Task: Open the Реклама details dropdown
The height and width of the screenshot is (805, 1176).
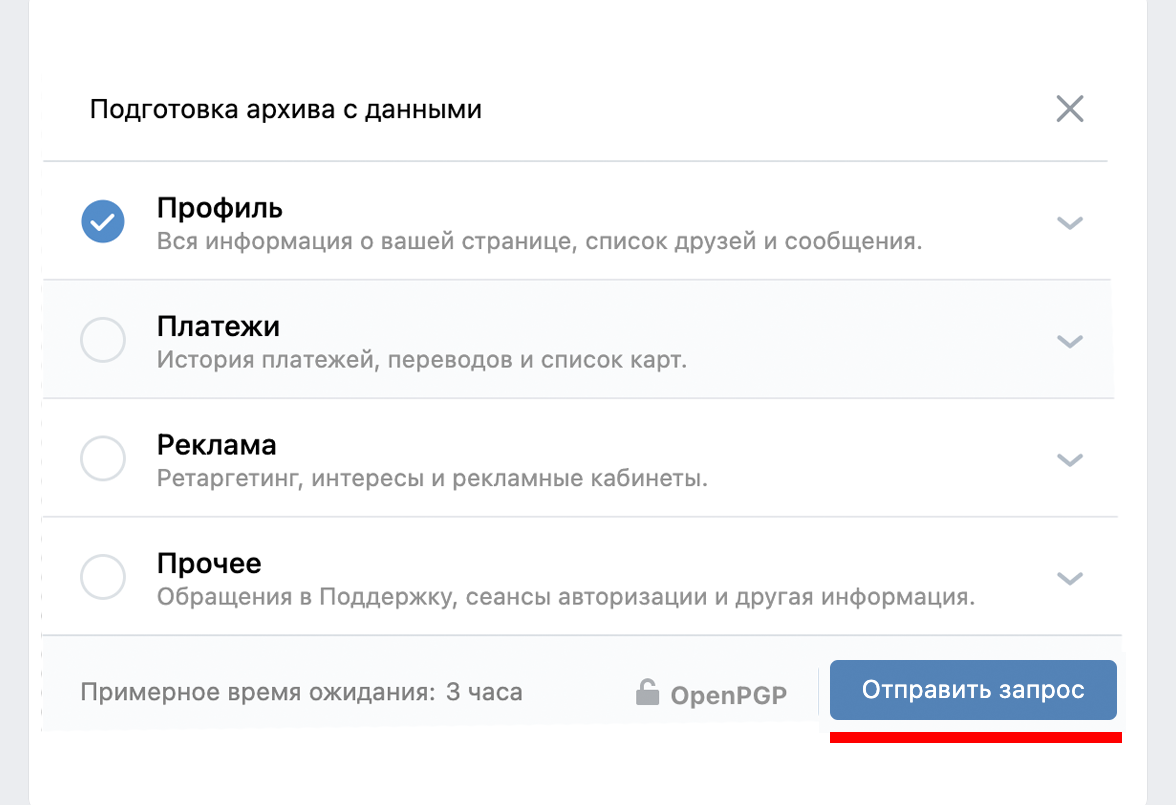Action: coord(1069,460)
